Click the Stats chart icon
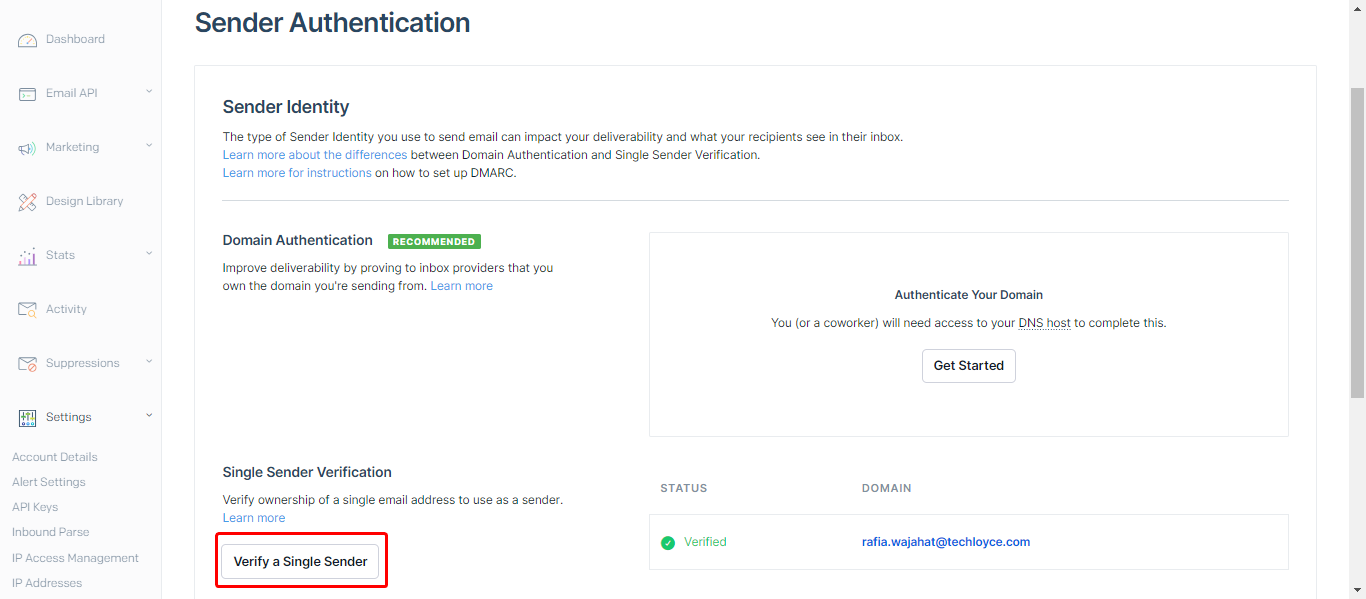The width and height of the screenshot is (1366, 599). click(27, 256)
